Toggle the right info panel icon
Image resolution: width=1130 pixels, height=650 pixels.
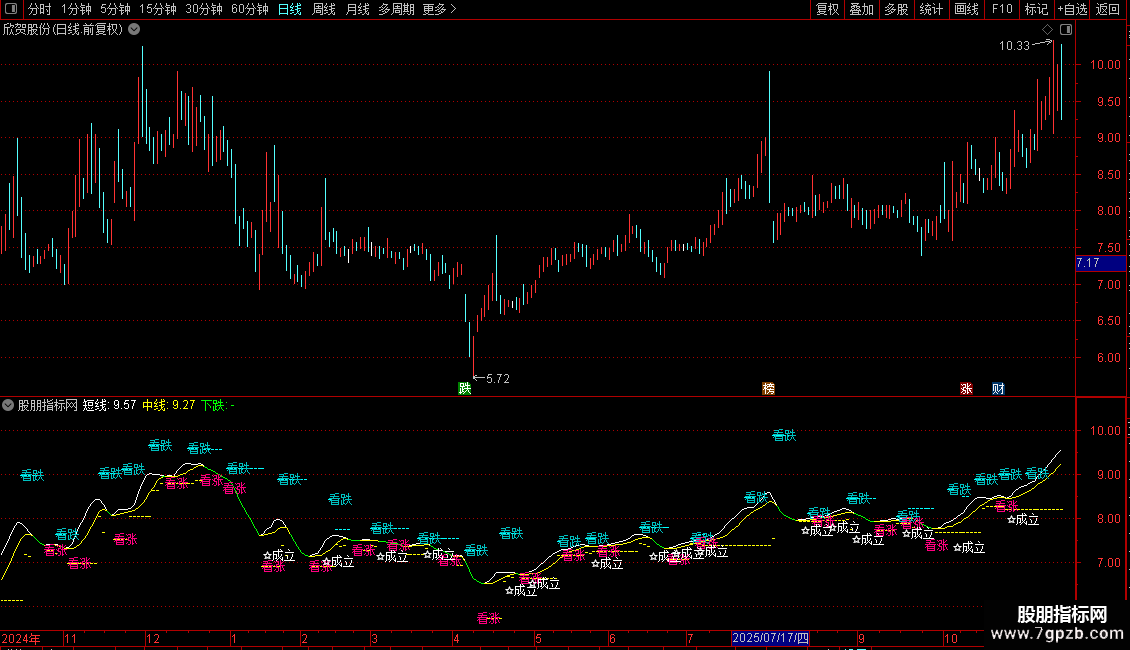(1066, 30)
